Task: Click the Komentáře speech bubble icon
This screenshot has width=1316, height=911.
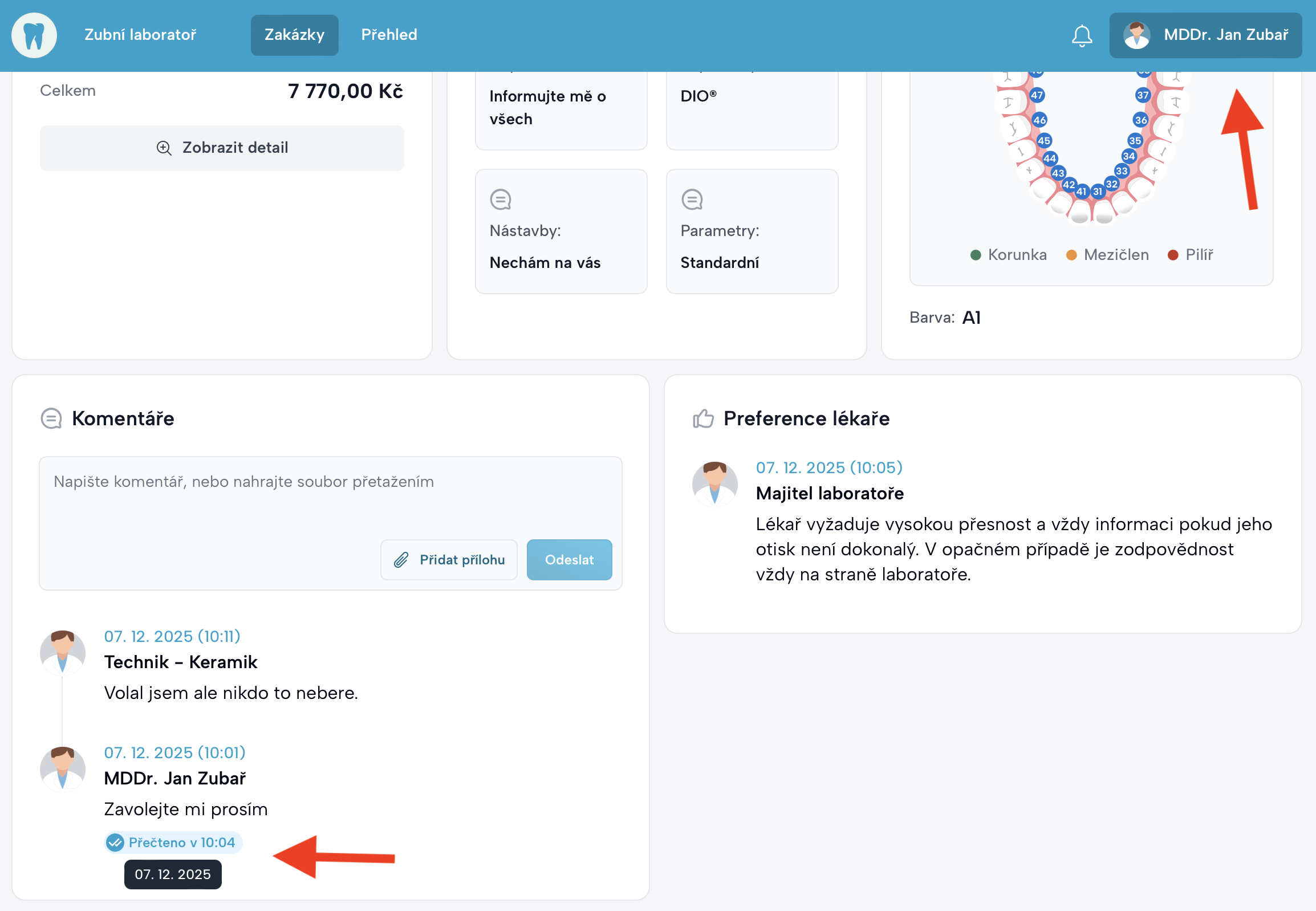Action: click(x=51, y=418)
